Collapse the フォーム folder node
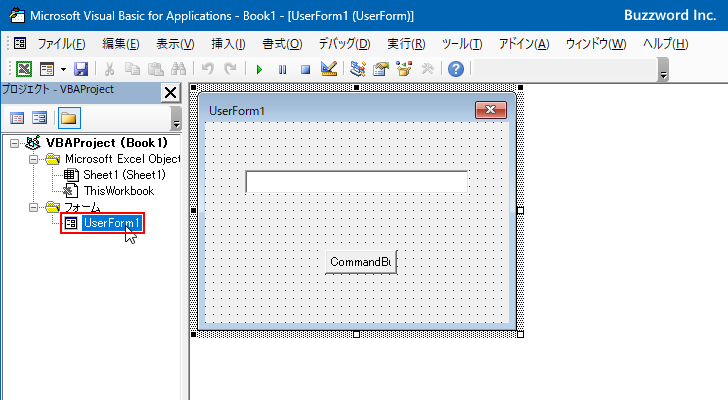 point(33,207)
